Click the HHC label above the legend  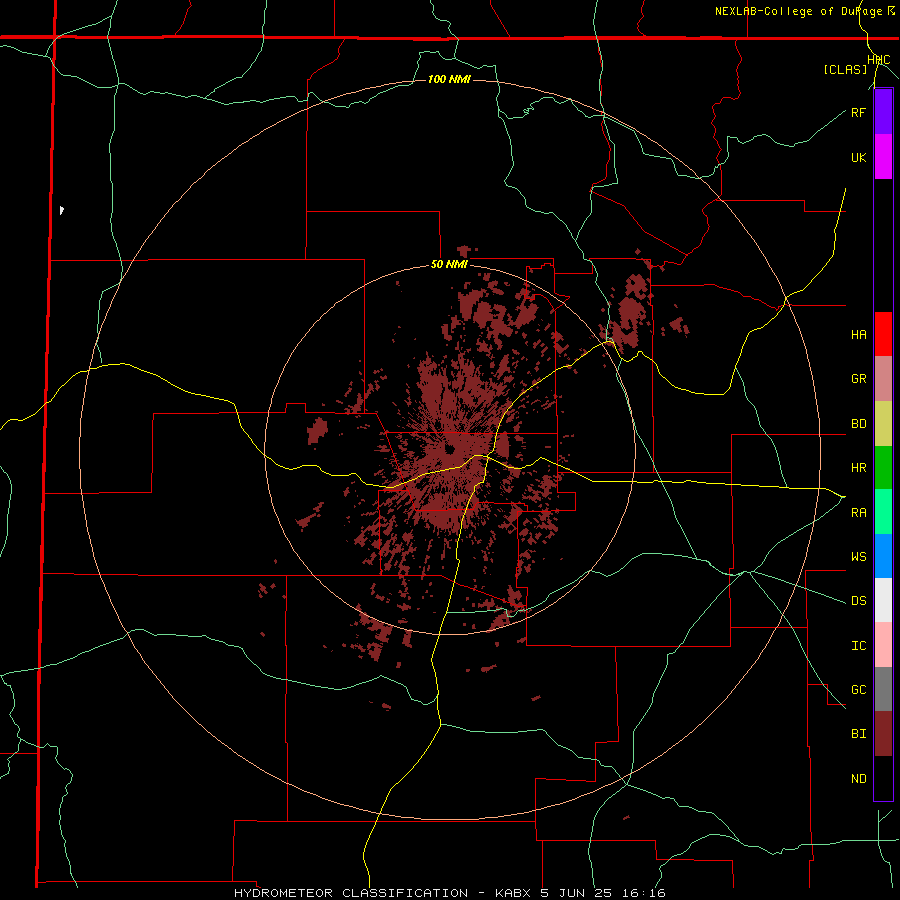(879, 60)
